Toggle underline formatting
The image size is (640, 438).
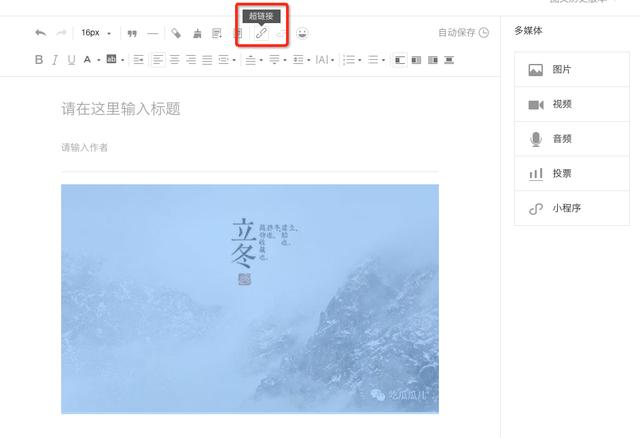coord(71,60)
